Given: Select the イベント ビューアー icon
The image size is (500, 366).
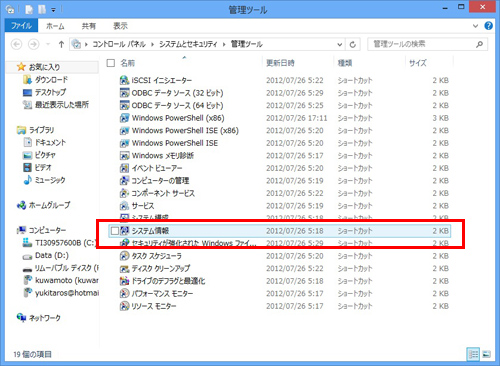Looking at the screenshot, I should (124, 168).
